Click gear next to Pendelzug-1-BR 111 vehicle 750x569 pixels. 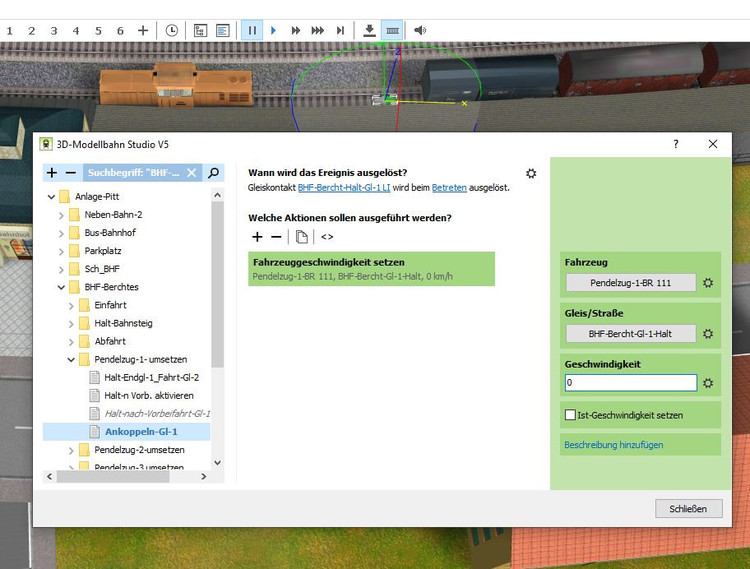point(708,283)
